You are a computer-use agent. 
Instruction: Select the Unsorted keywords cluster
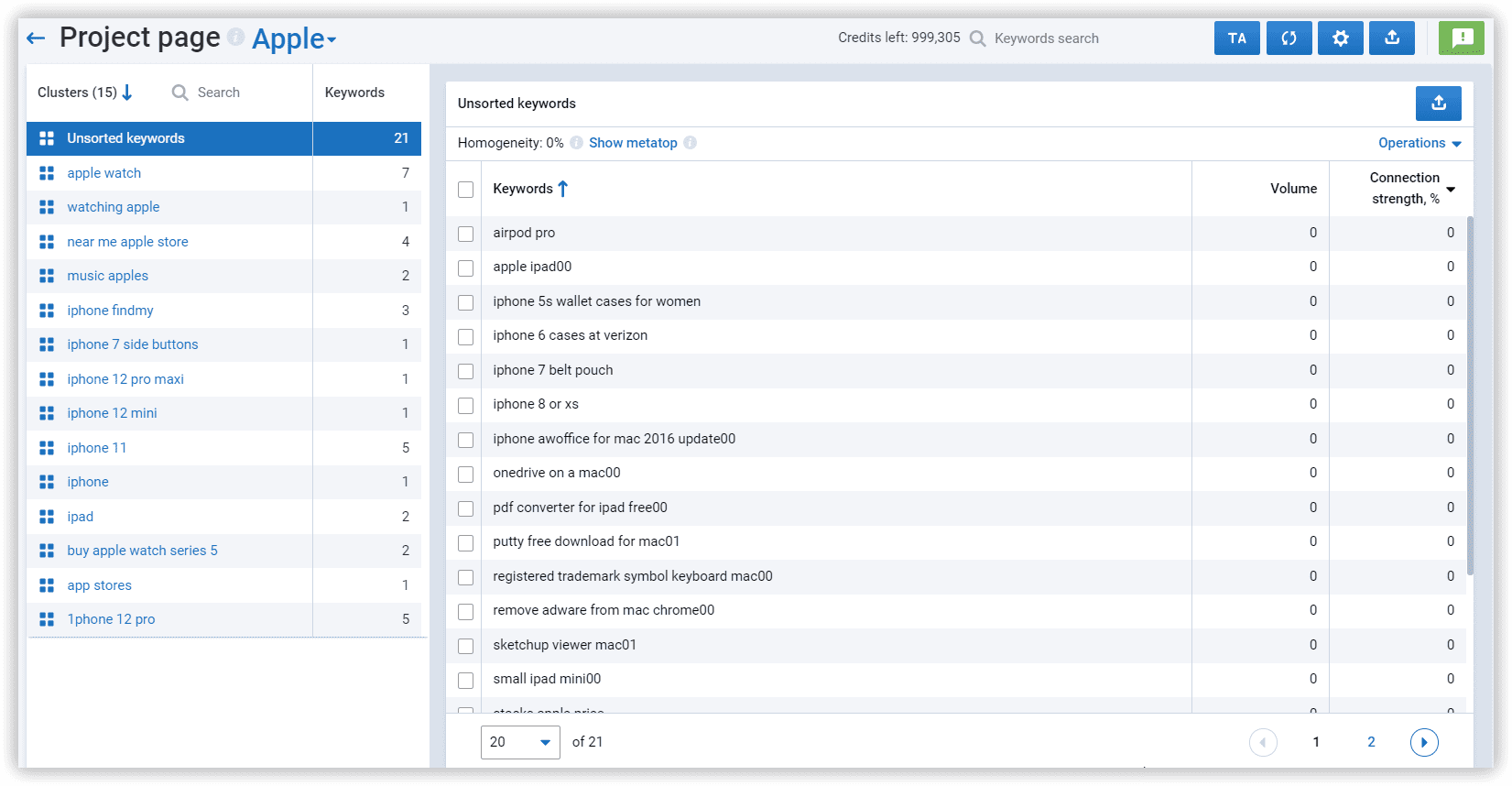pos(223,138)
